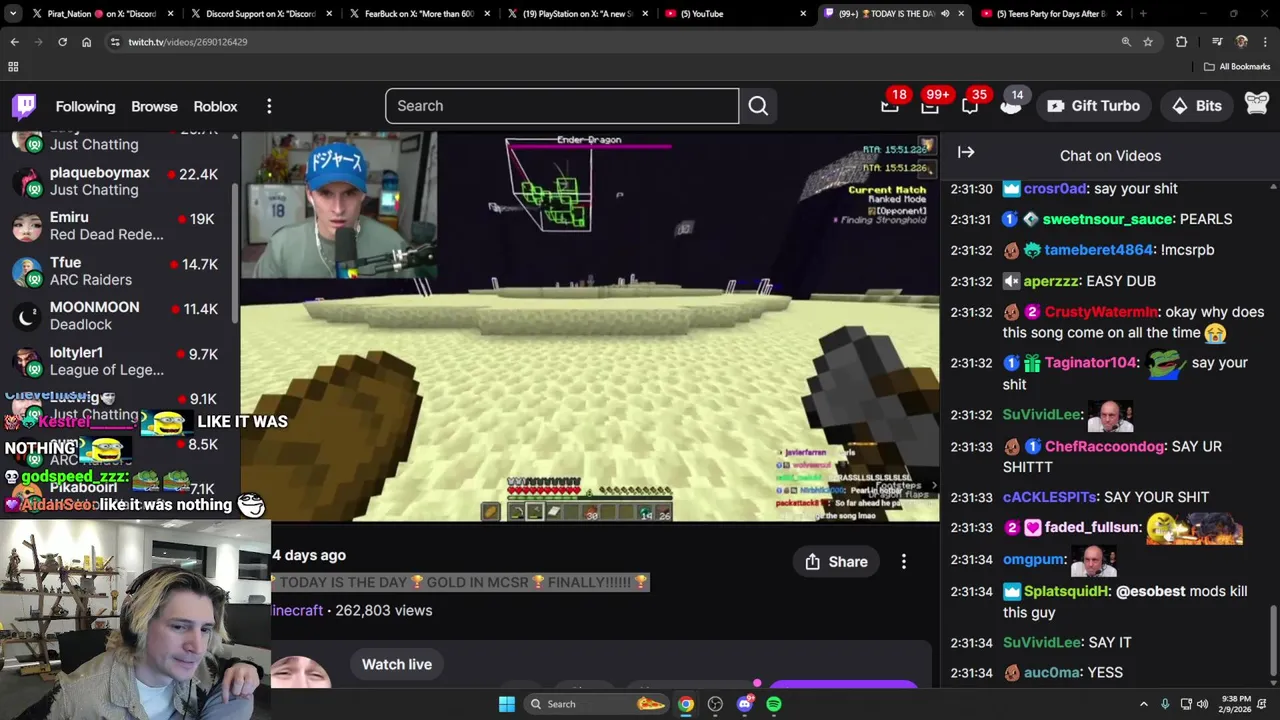Viewport: 1280px width, 720px height.
Task: Open whispers icon with 35 badge
Action: (x=970, y=105)
